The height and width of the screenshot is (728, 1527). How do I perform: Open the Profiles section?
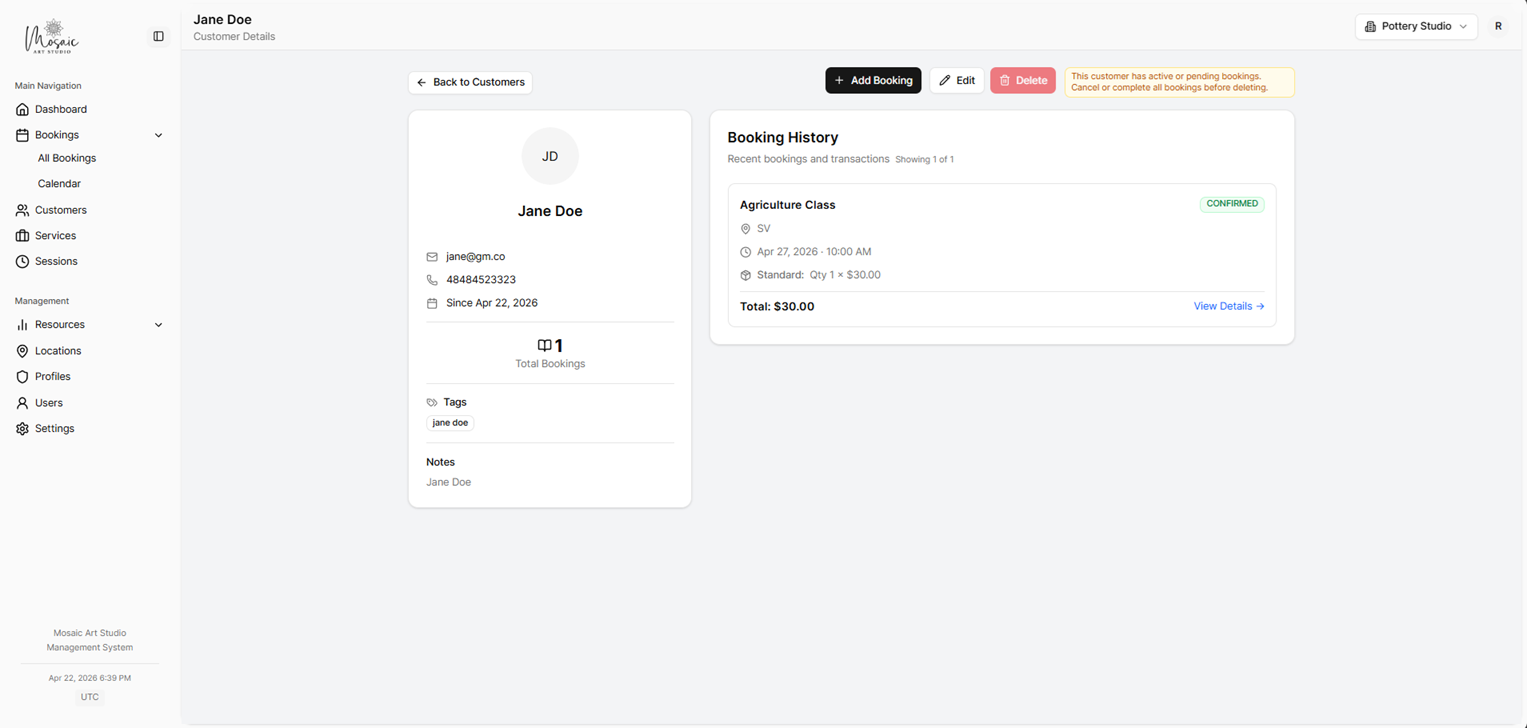coord(51,376)
